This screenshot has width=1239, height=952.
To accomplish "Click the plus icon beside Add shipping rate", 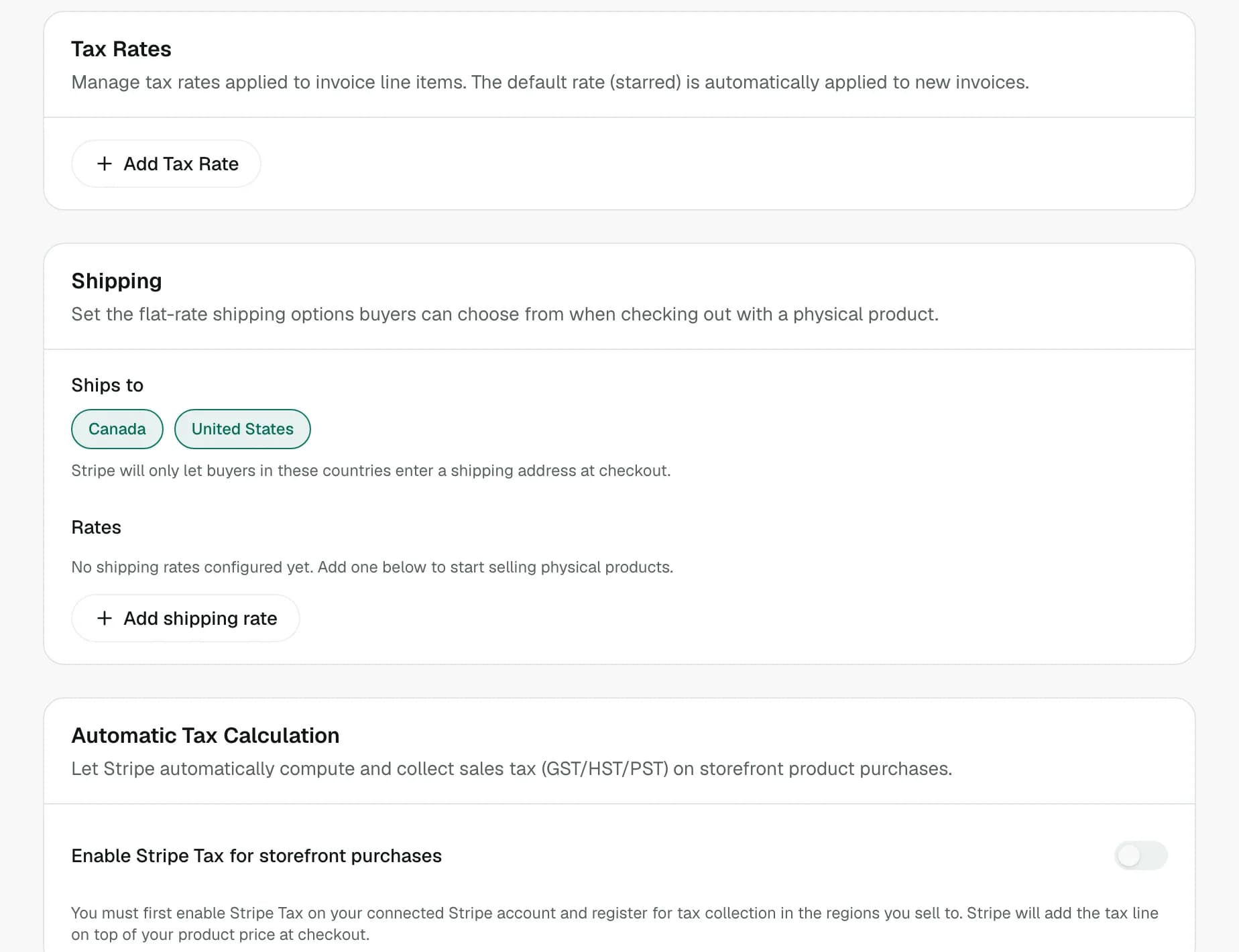I will click(x=104, y=618).
